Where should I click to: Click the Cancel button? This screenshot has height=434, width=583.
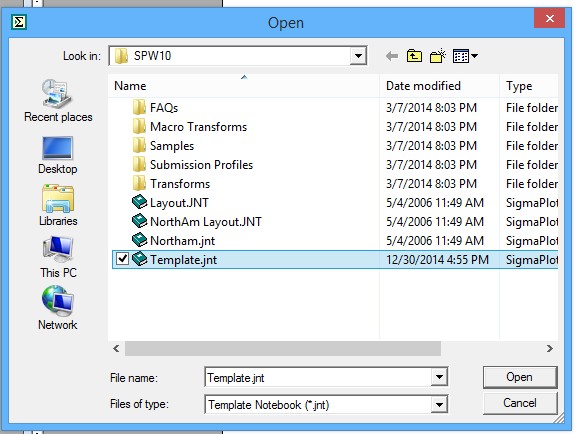point(520,403)
